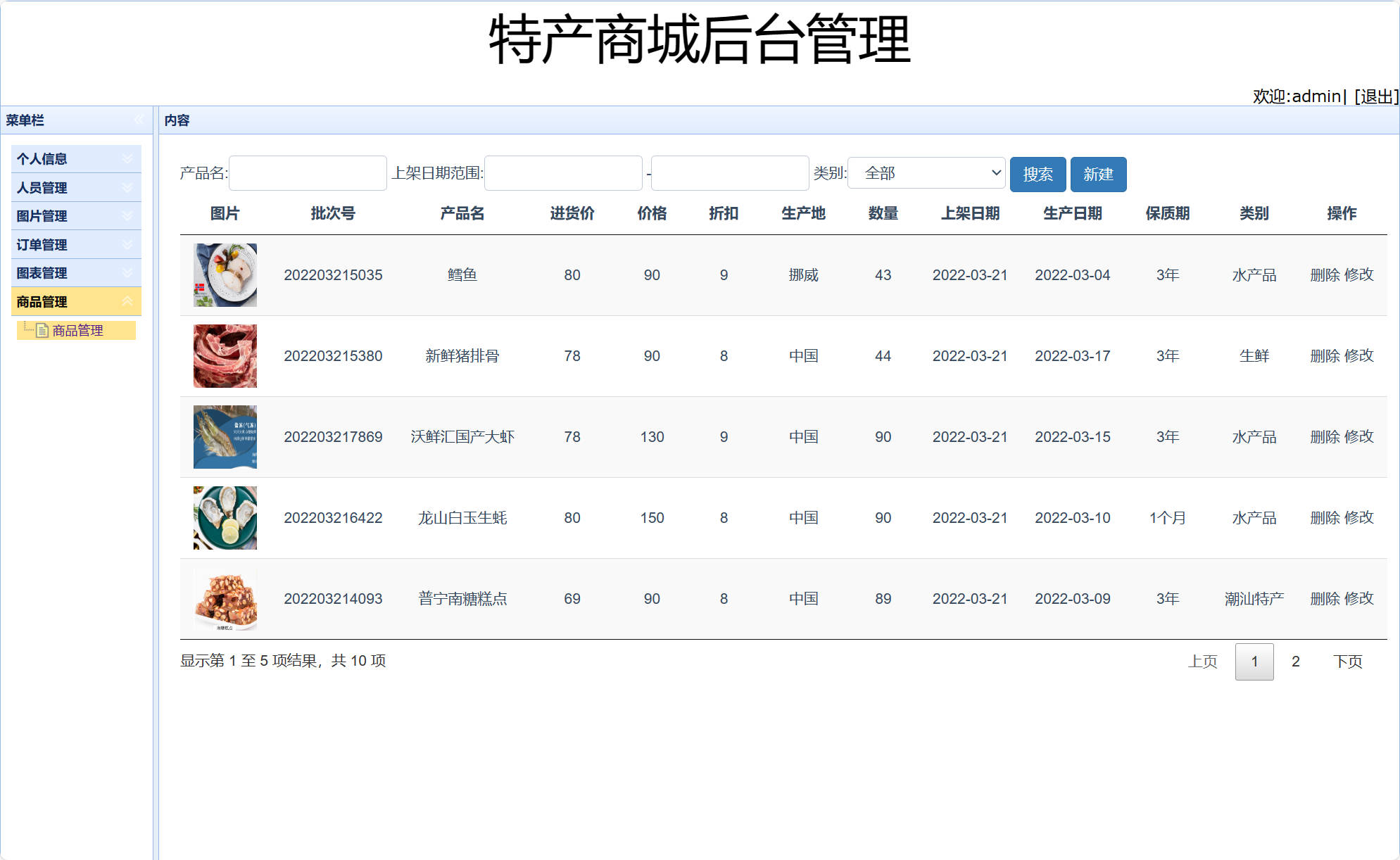Click the chevron icon on 人员管理 menu
This screenshot has width=1400, height=860.
click(x=127, y=188)
